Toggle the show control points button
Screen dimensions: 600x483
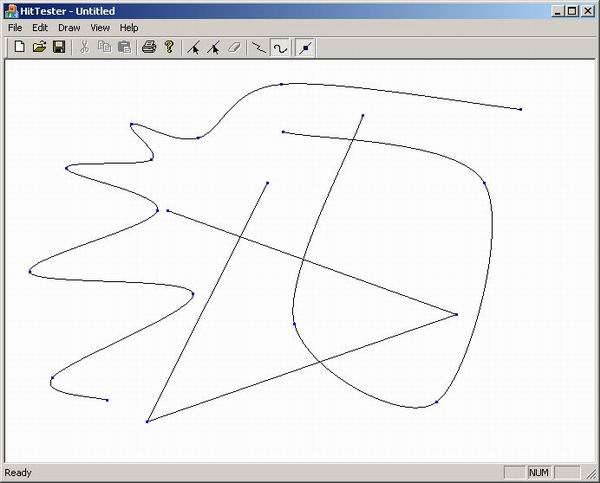305,48
